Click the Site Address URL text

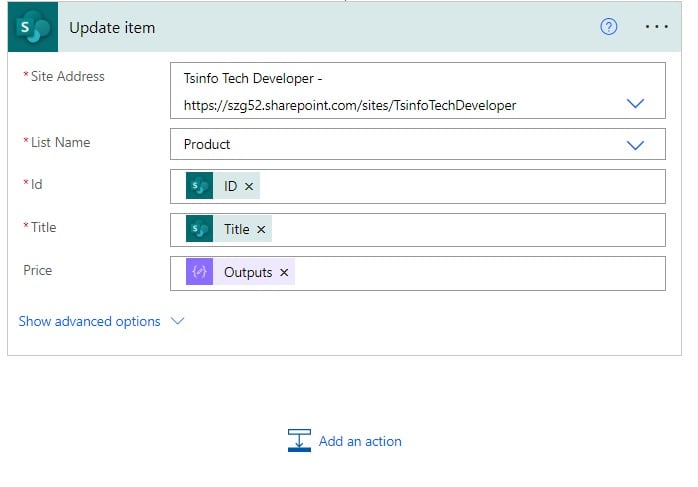350,106
